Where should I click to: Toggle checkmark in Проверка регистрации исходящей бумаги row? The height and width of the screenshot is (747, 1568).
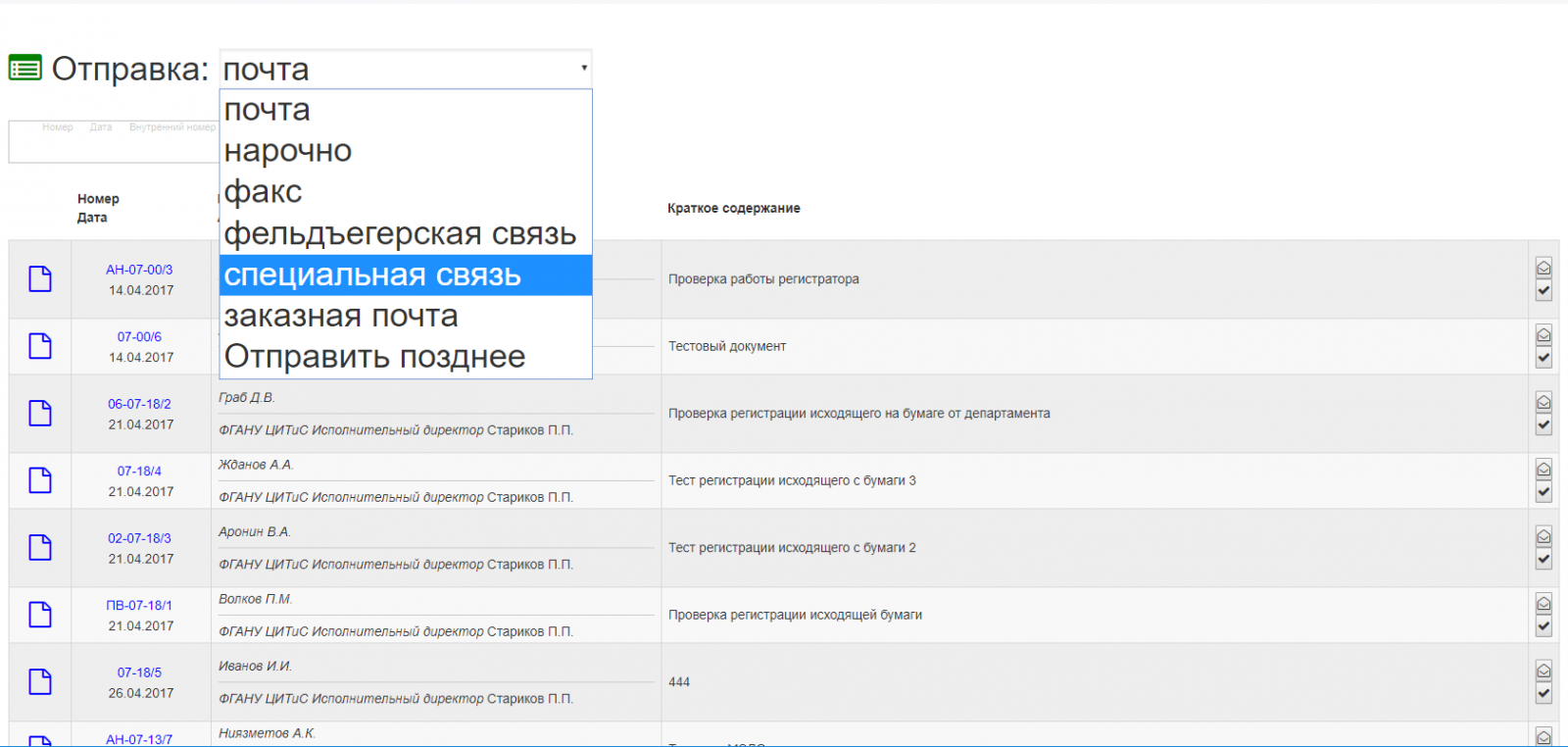click(1543, 626)
